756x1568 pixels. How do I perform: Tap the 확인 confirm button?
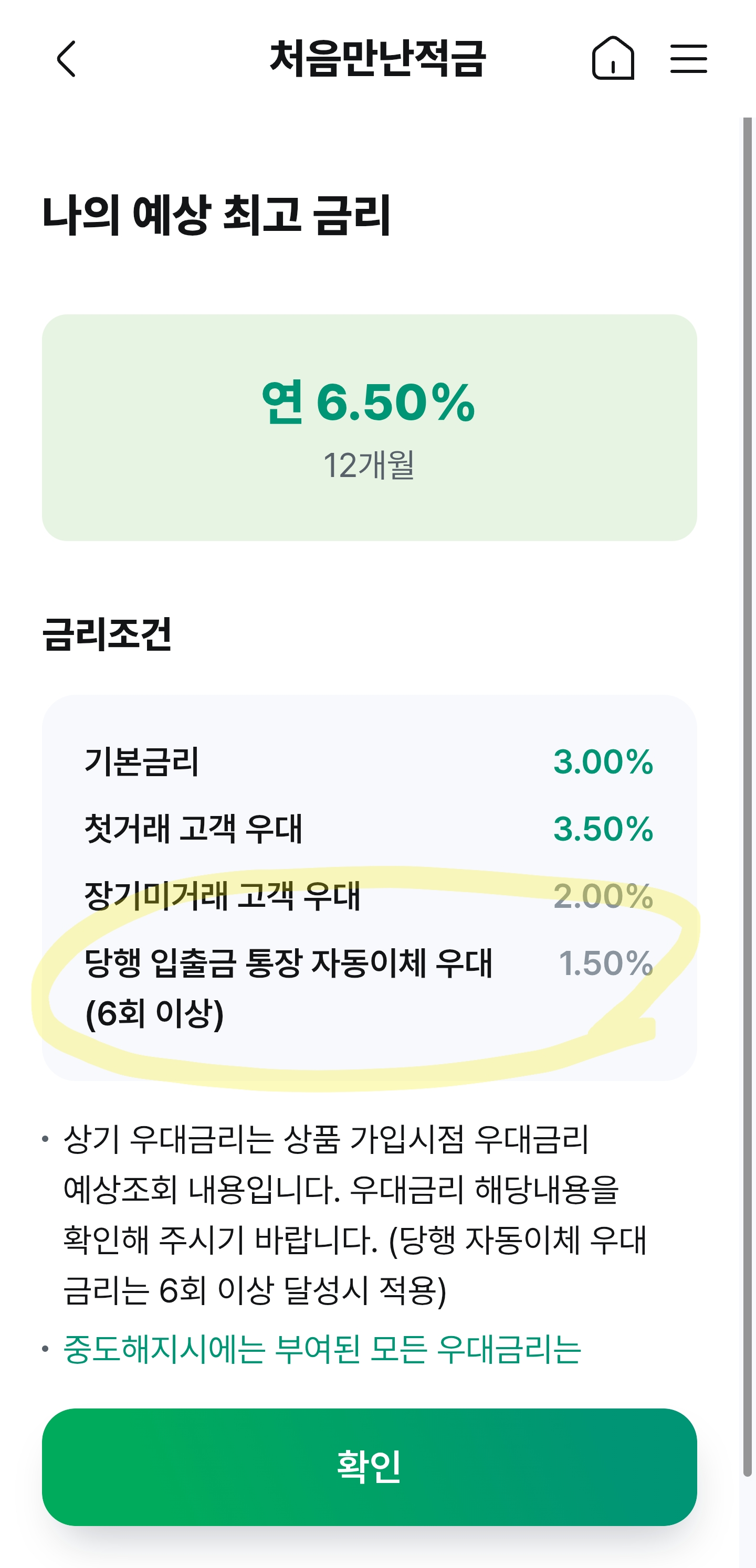pos(369,1466)
